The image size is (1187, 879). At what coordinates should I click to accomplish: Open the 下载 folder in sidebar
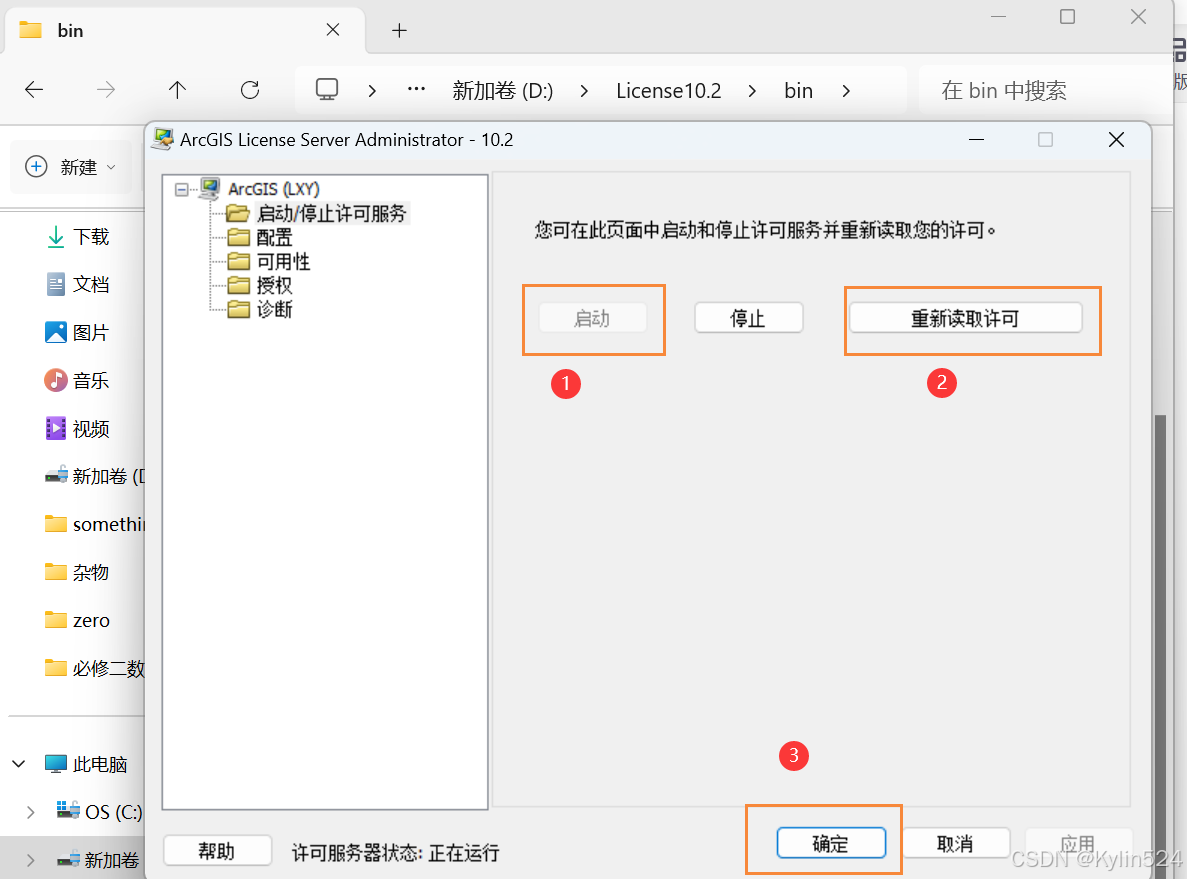(x=77, y=237)
